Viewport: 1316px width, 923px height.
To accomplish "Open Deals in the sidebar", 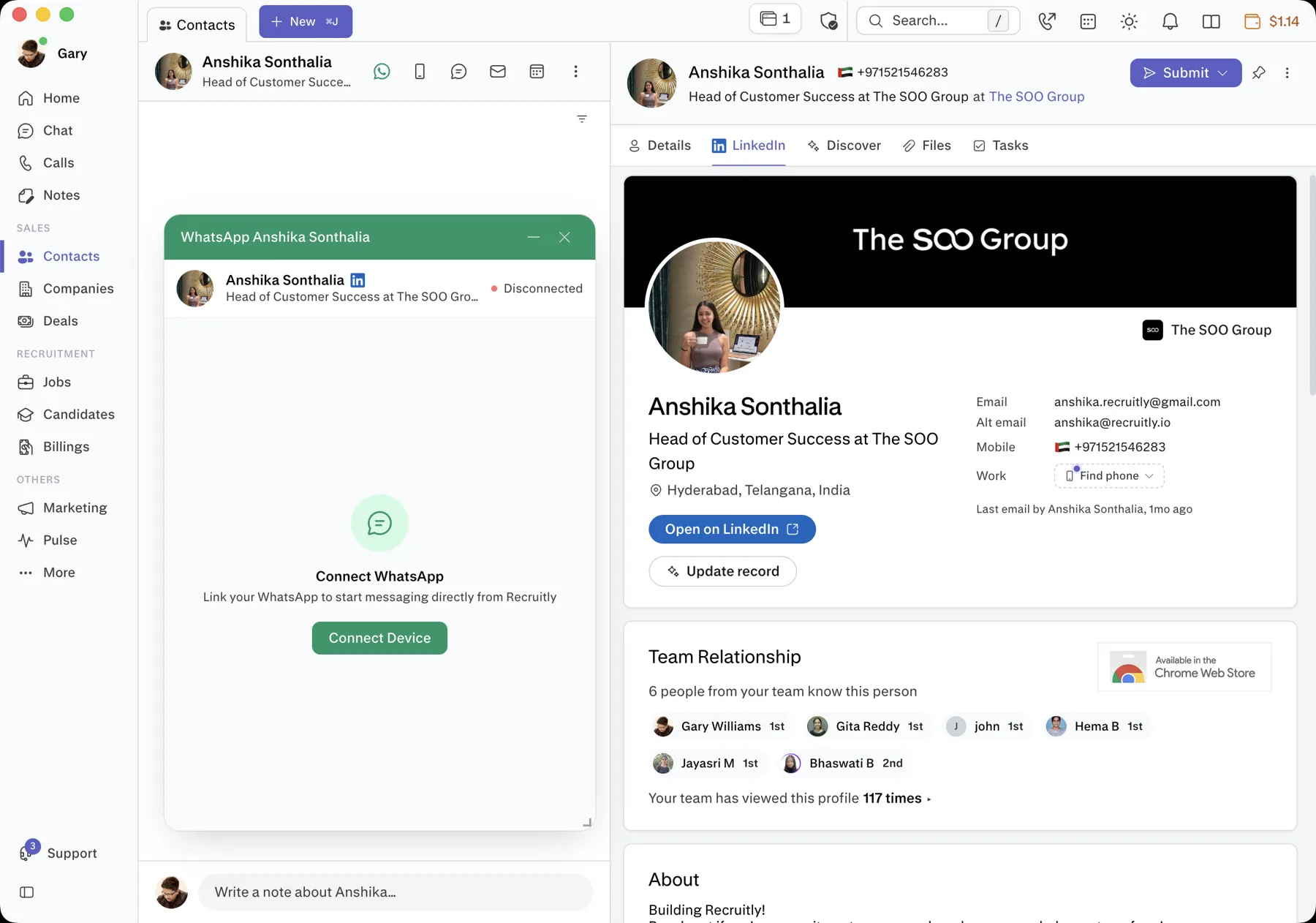I will click(48, 320).
